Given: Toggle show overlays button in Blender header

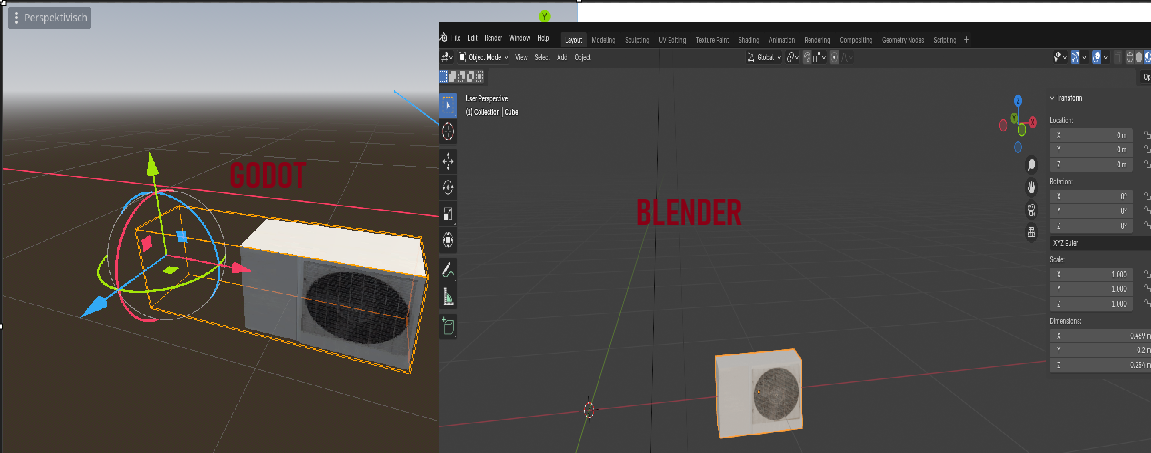Looking at the screenshot, I should coord(1096,57).
